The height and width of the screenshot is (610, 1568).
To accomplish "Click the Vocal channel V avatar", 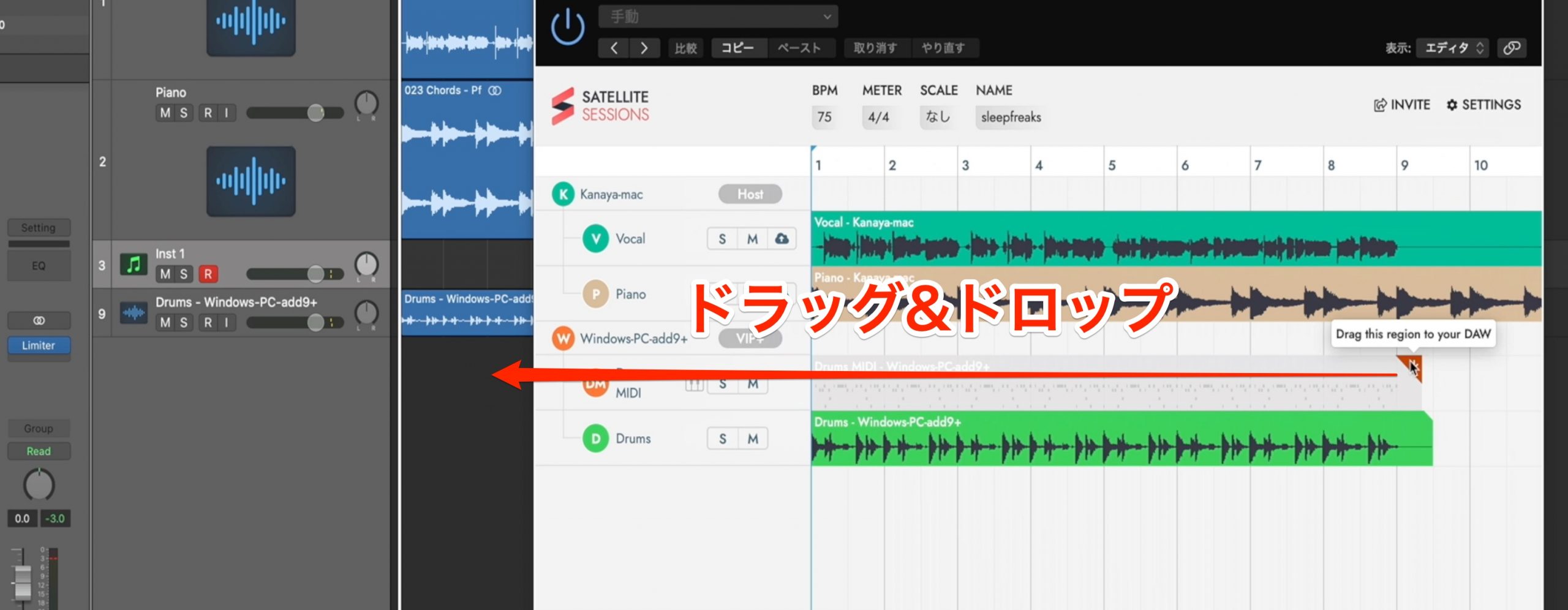I will tap(595, 238).
